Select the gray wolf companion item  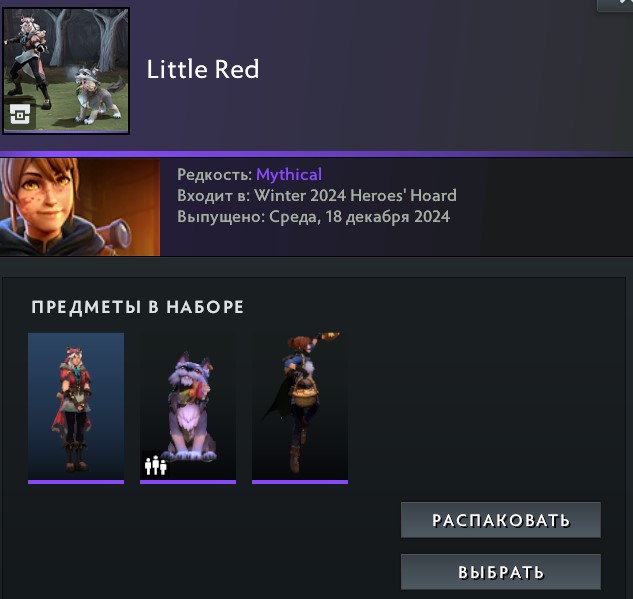[x=188, y=407]
